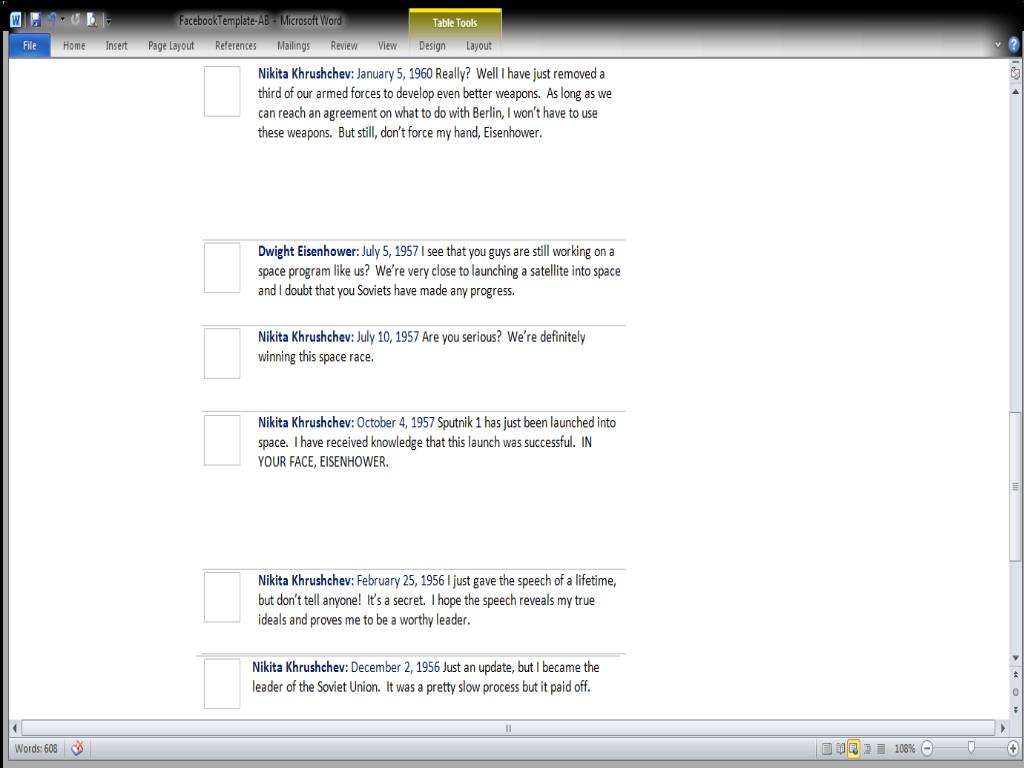Select the Web Layout view button
This screenshot has height=768, width=1024.
[x=853, y=748]
